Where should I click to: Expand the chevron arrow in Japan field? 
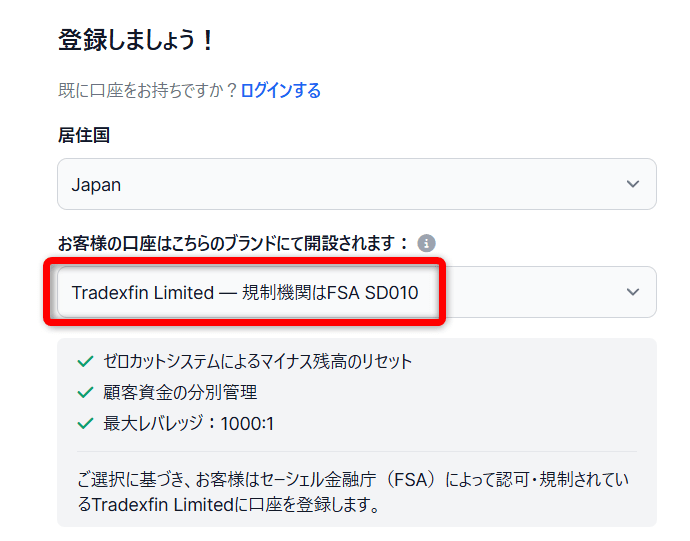[632, 184]
